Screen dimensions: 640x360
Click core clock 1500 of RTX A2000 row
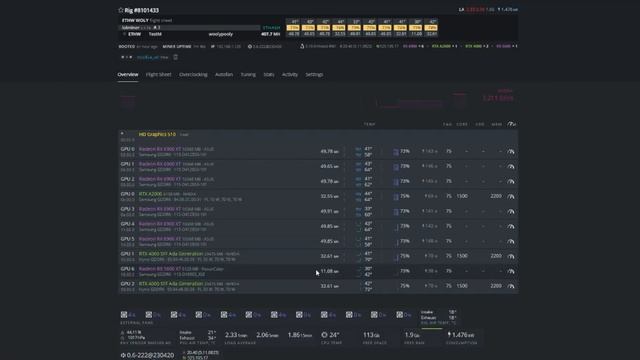[462, 196]
